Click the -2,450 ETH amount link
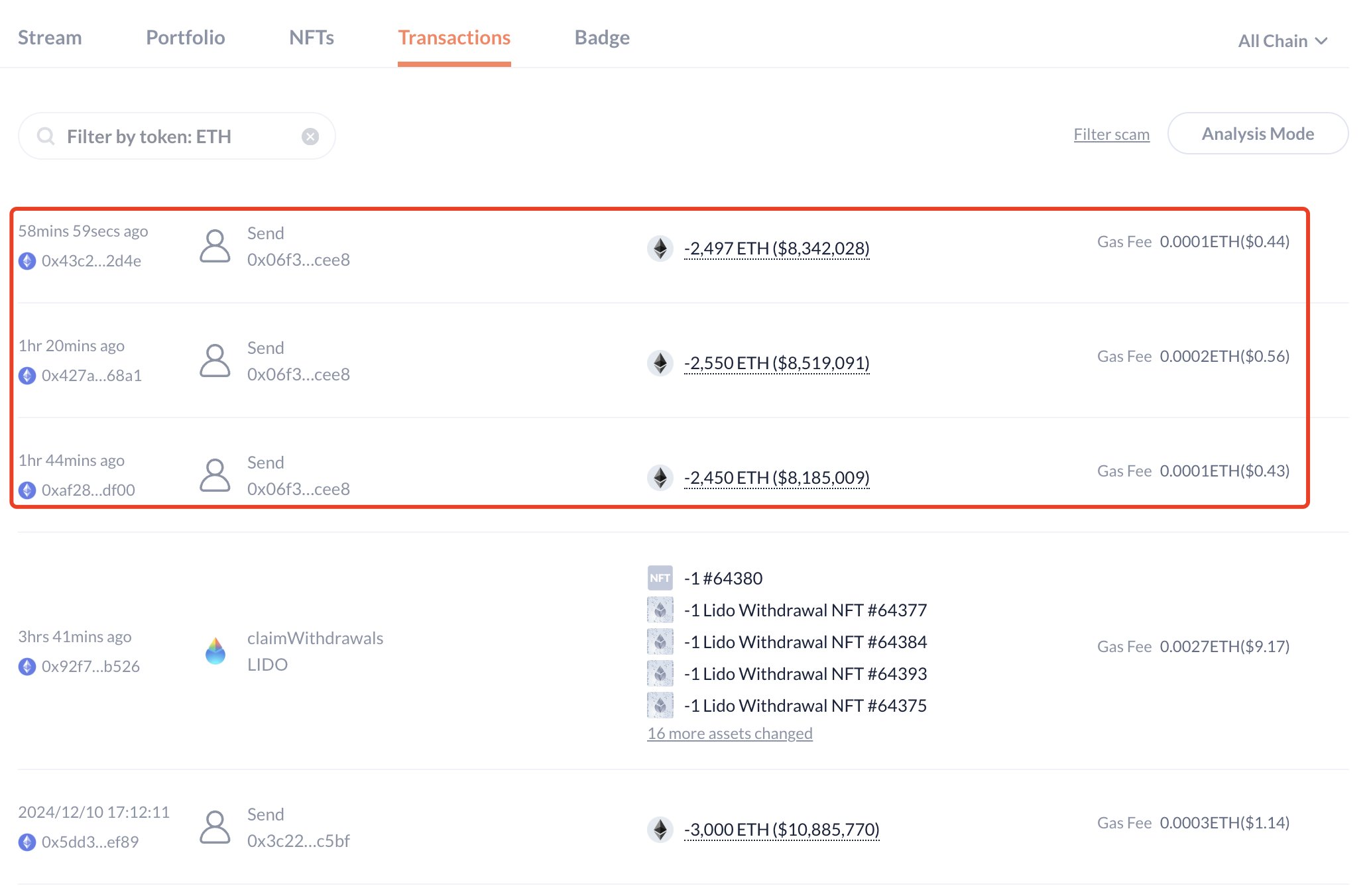 click(776, 478)
